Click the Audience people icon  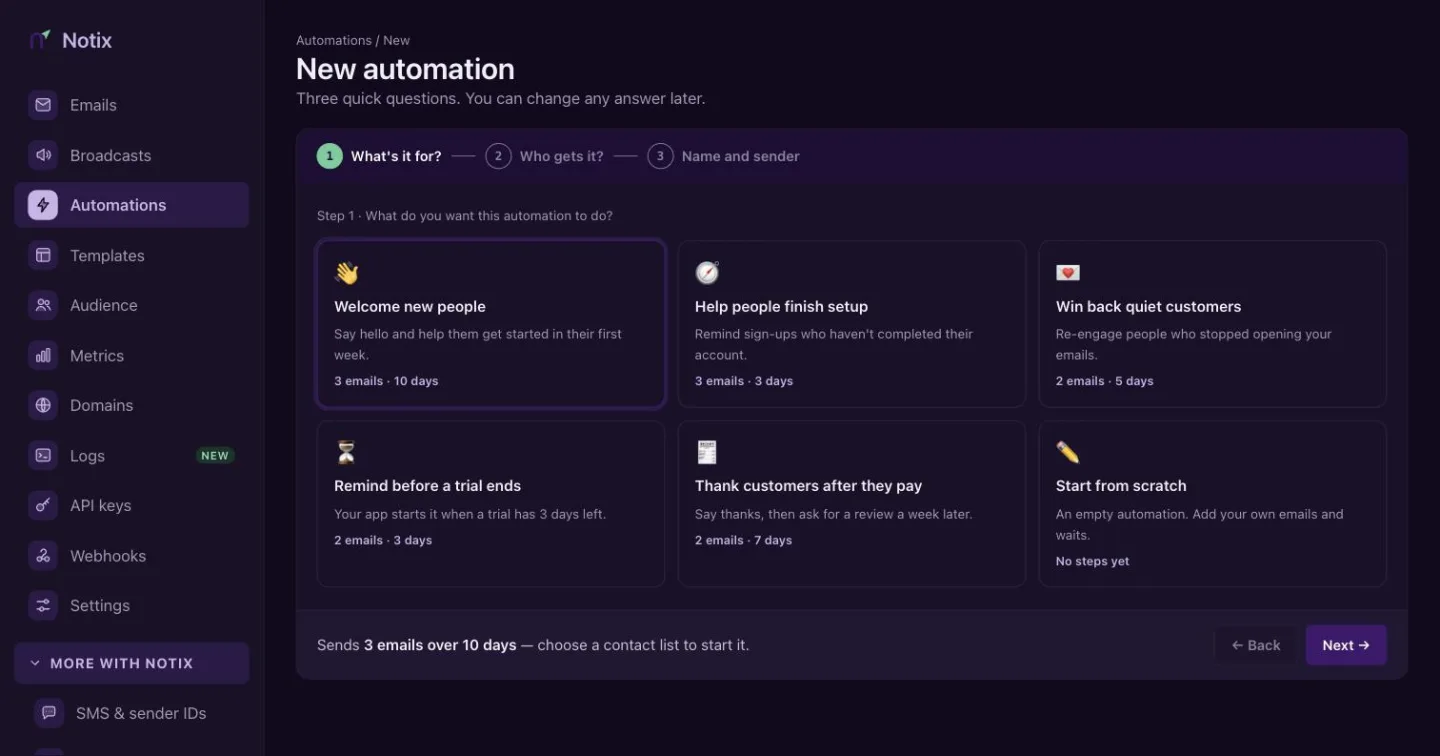tap(43, 305)
